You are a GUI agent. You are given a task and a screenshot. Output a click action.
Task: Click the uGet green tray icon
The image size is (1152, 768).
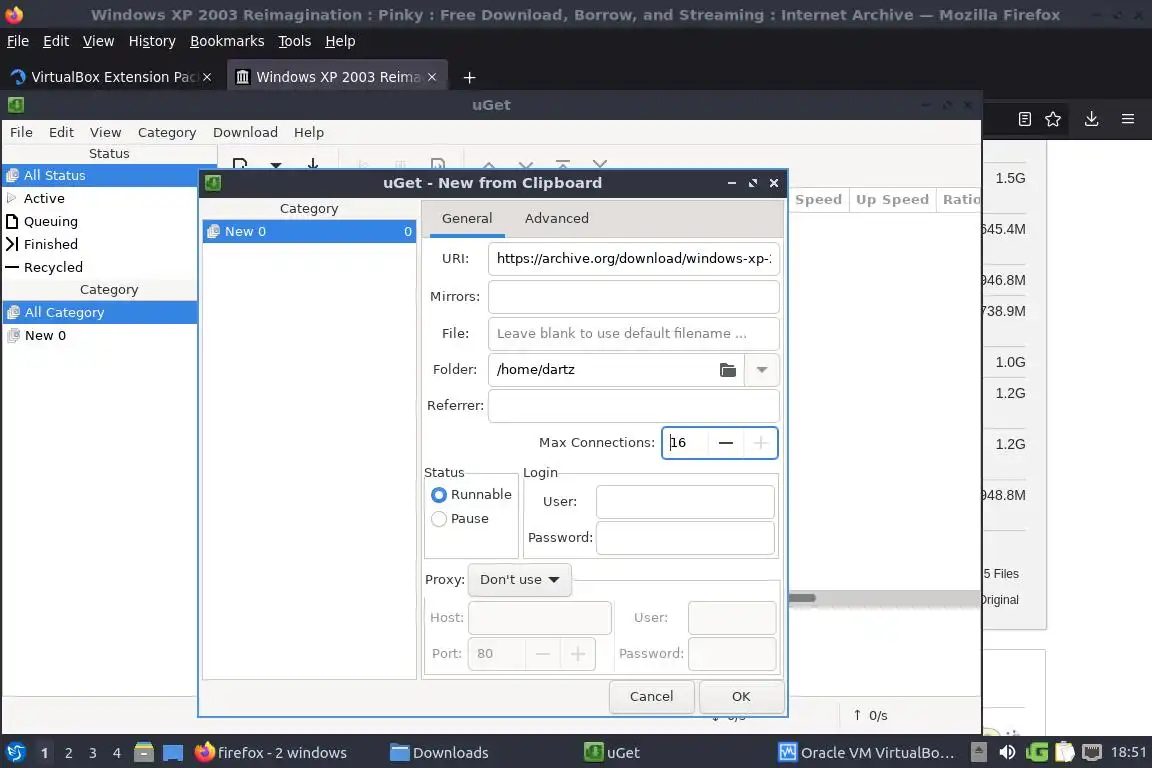1037,752
